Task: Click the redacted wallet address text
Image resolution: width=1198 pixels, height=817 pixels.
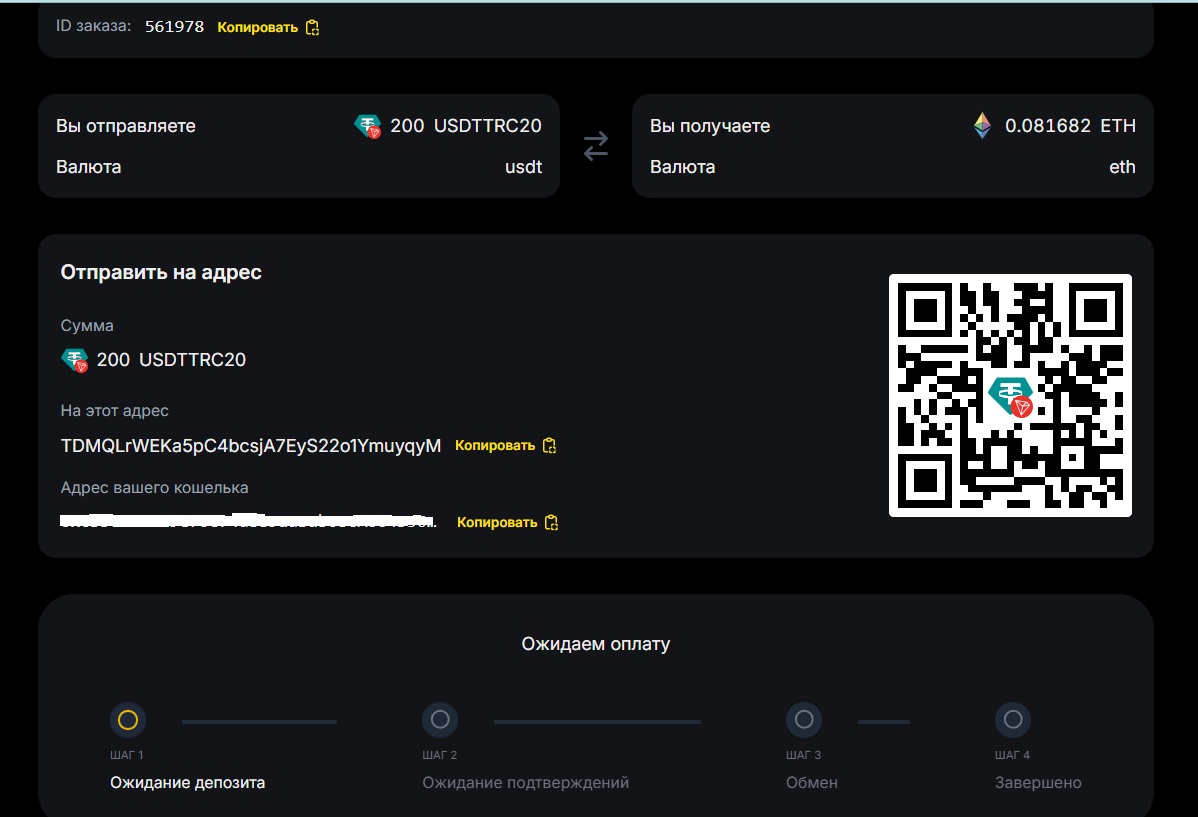Action: (x=248, y=521)
